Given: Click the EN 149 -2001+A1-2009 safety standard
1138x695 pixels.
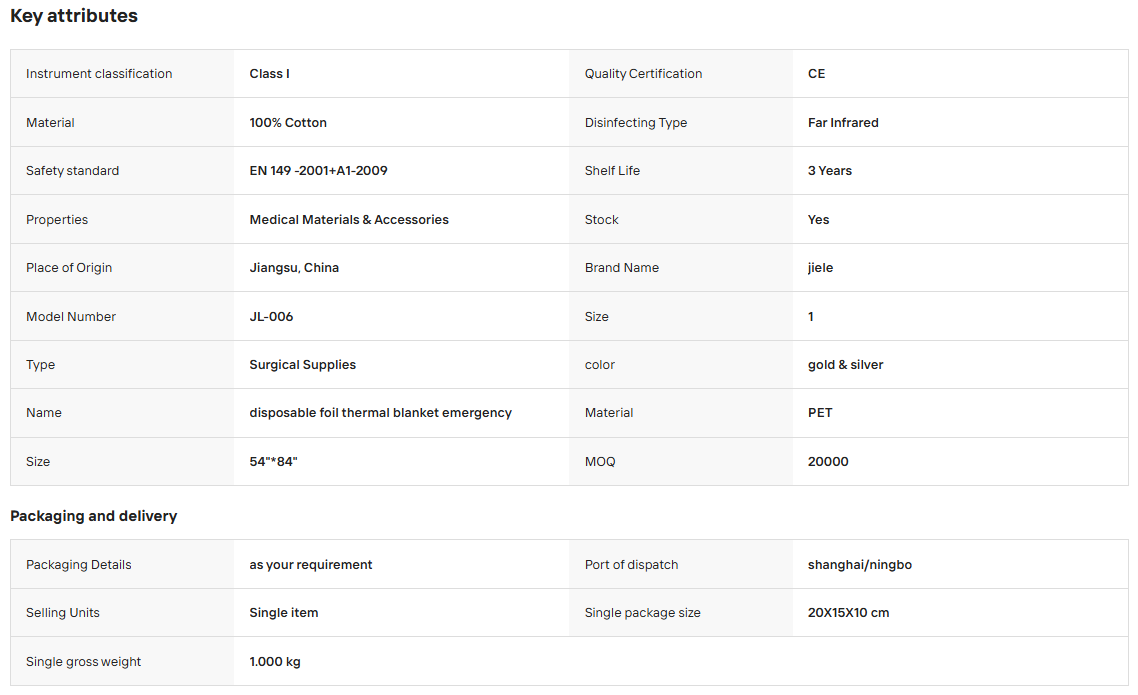Looking at the screenshot, I should (x=319, y=170).
